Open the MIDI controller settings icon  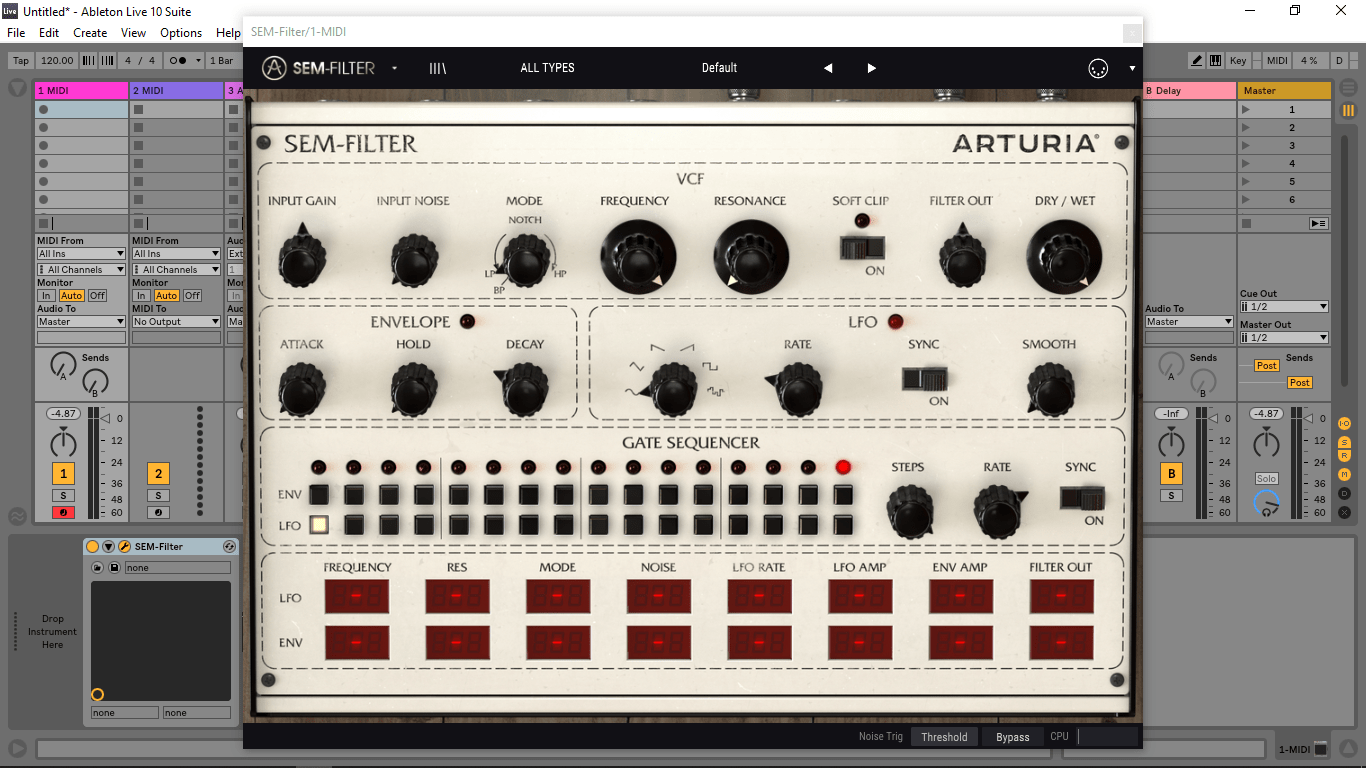click(1098, 68)
